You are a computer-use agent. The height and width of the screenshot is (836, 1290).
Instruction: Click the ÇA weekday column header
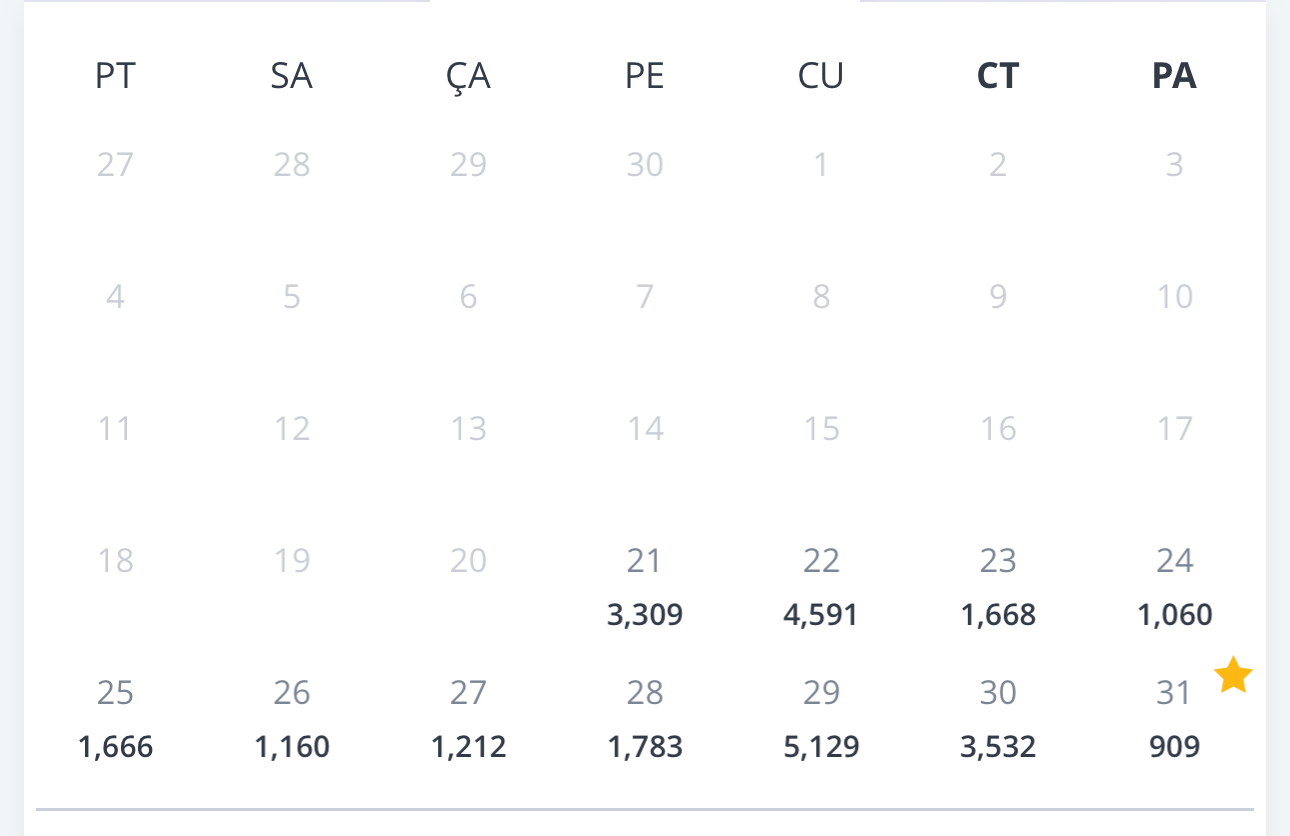point(468,76)
